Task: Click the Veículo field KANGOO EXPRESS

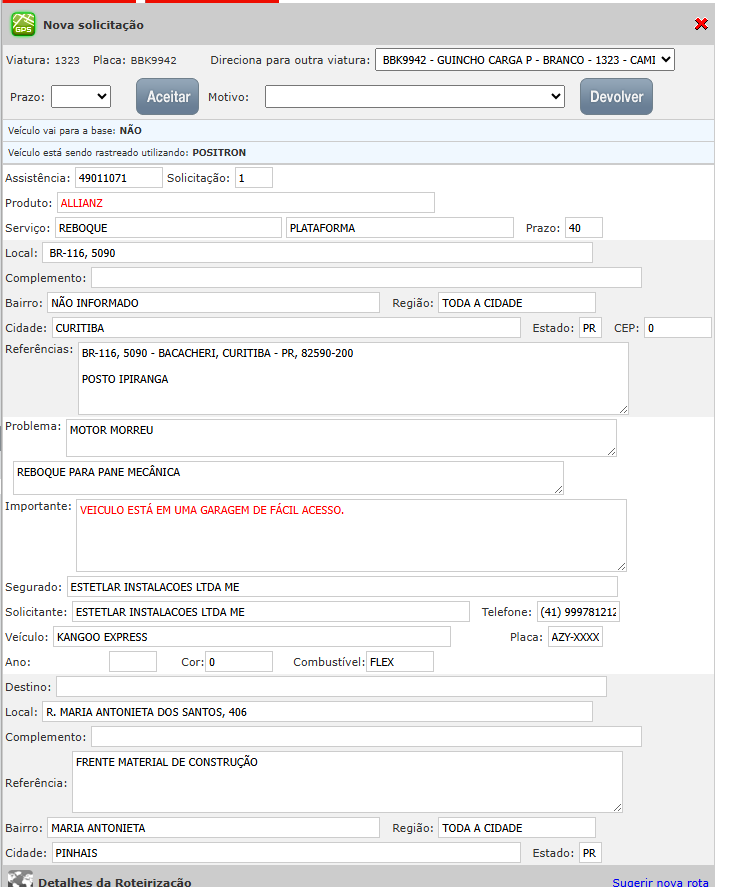Action: [251, 637]
